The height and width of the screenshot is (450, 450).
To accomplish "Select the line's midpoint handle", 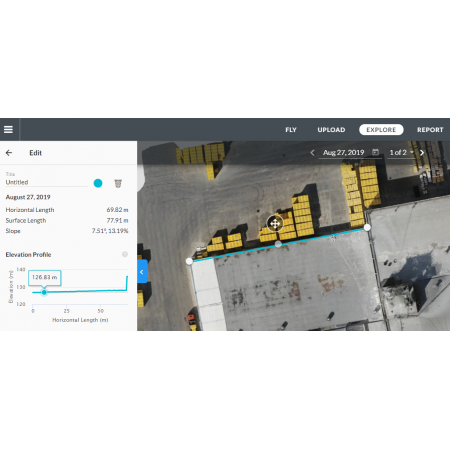I will tap(278, 244).
